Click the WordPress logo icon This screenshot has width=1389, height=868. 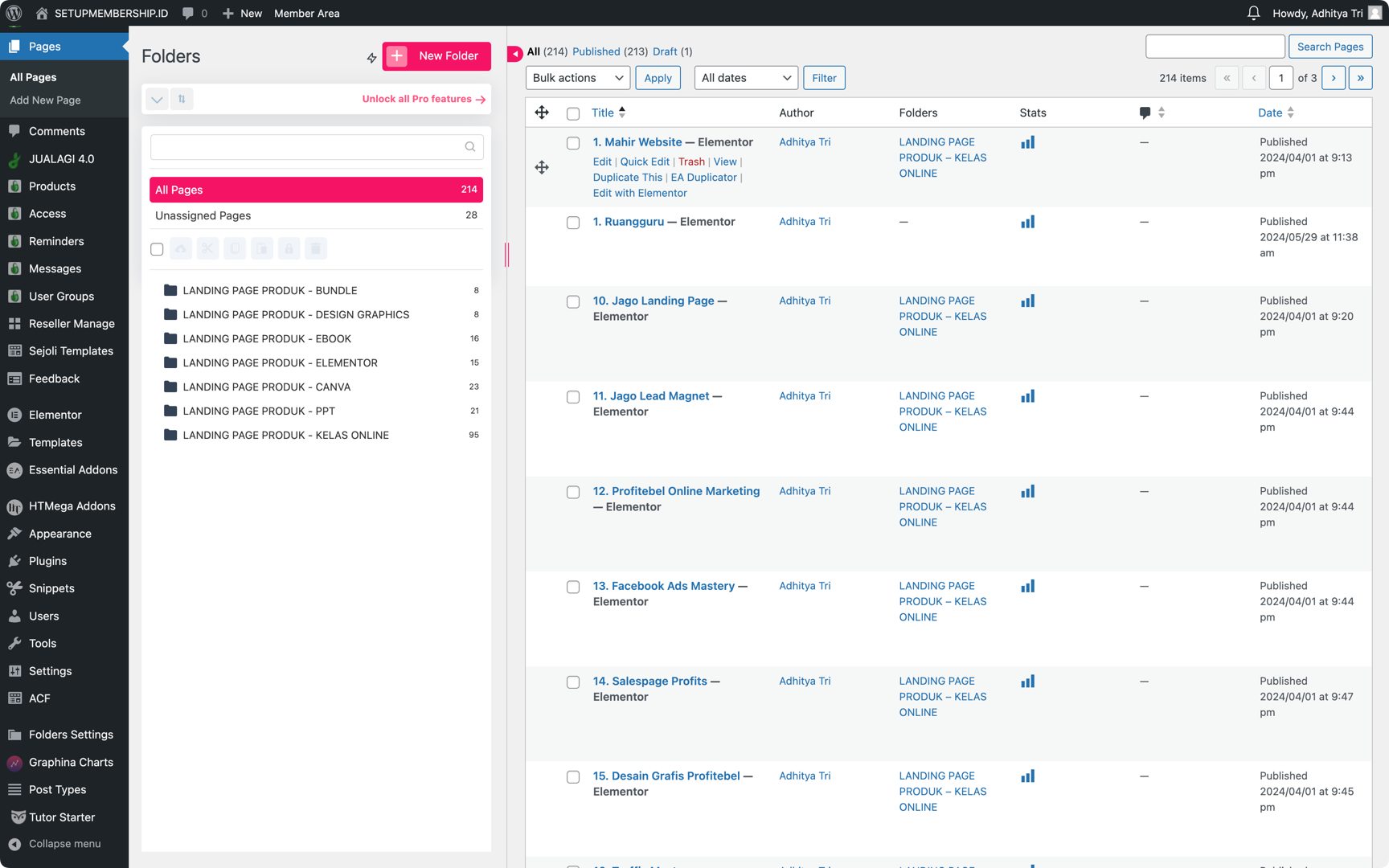(x=14, y=13)
